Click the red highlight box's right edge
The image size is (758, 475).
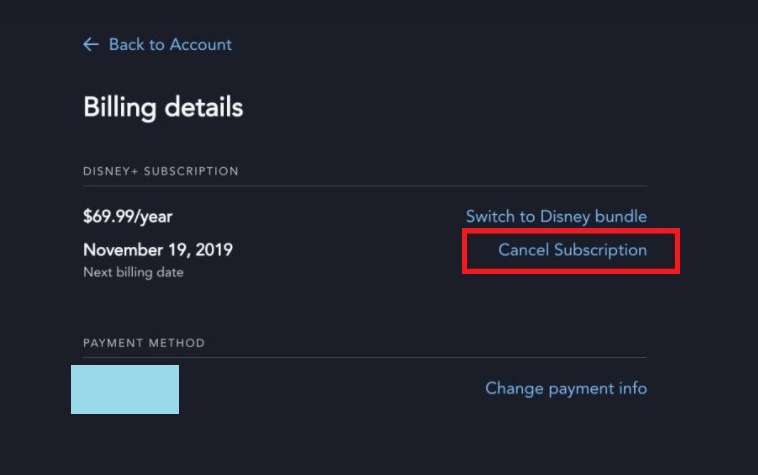click(678, 250)
